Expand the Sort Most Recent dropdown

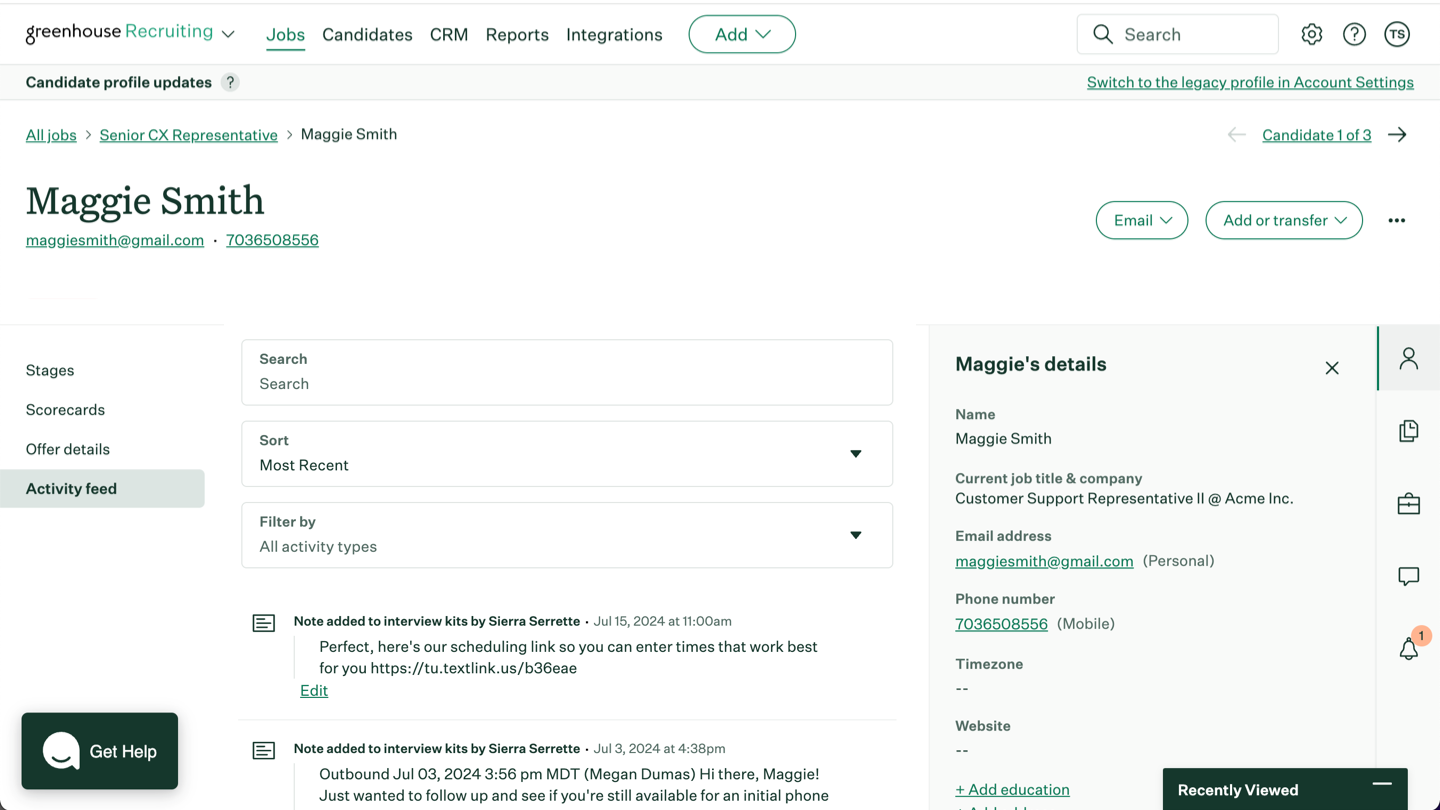566,454
